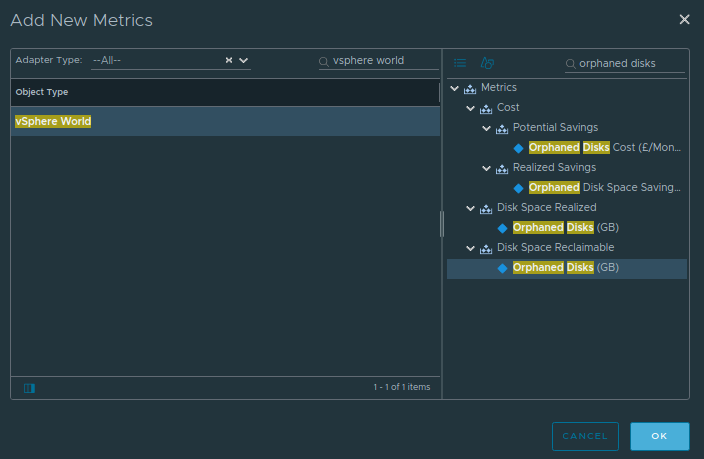Clear the Adapter Type selection
Image resolution: width=704 pixels, height=459 pixels.
pyautogui.click(x=229, y=60)
